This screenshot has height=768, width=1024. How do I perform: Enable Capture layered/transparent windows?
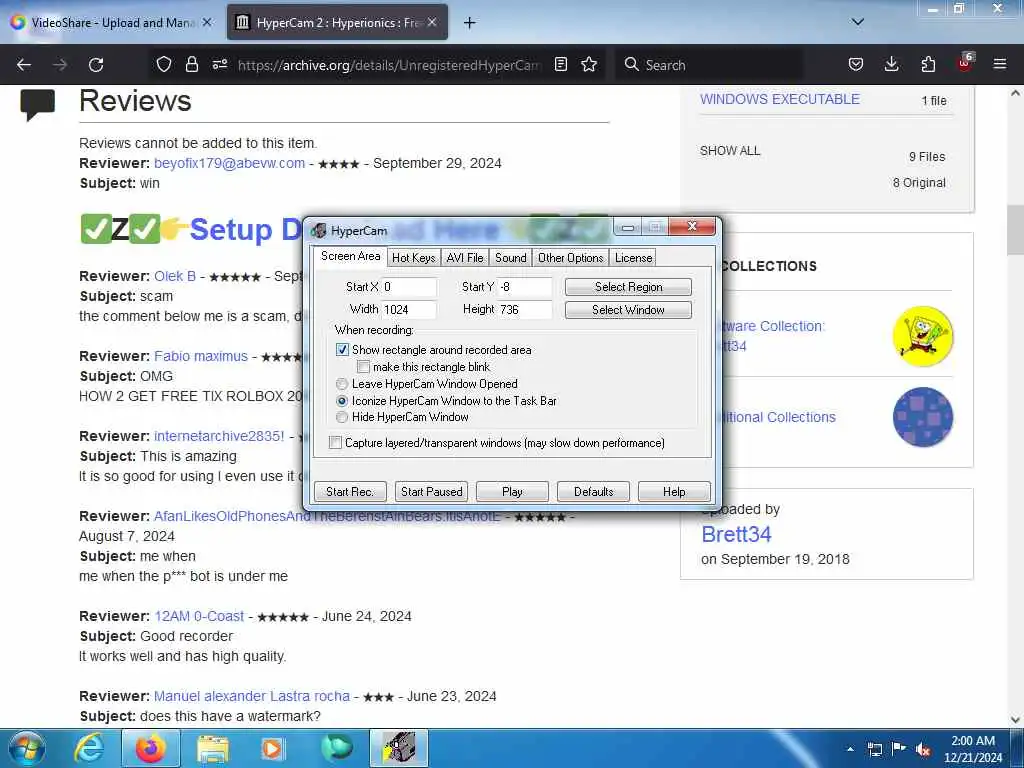tap(336, 442)
